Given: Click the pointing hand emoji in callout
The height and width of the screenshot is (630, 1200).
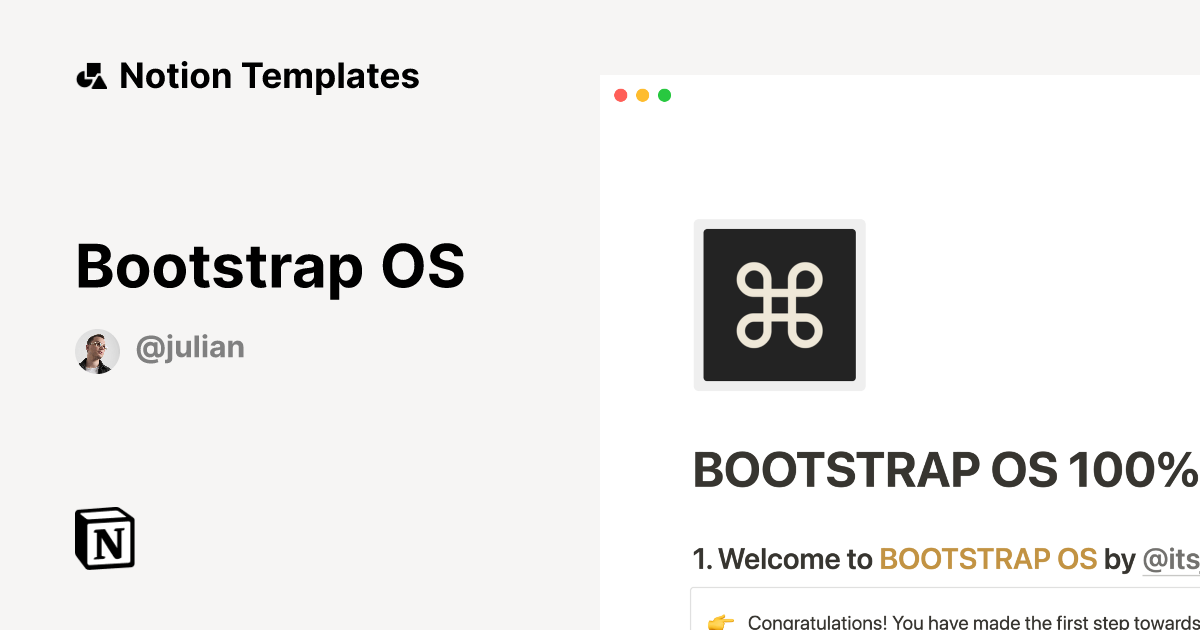Looking at the screenshot, I should [720, 622].
